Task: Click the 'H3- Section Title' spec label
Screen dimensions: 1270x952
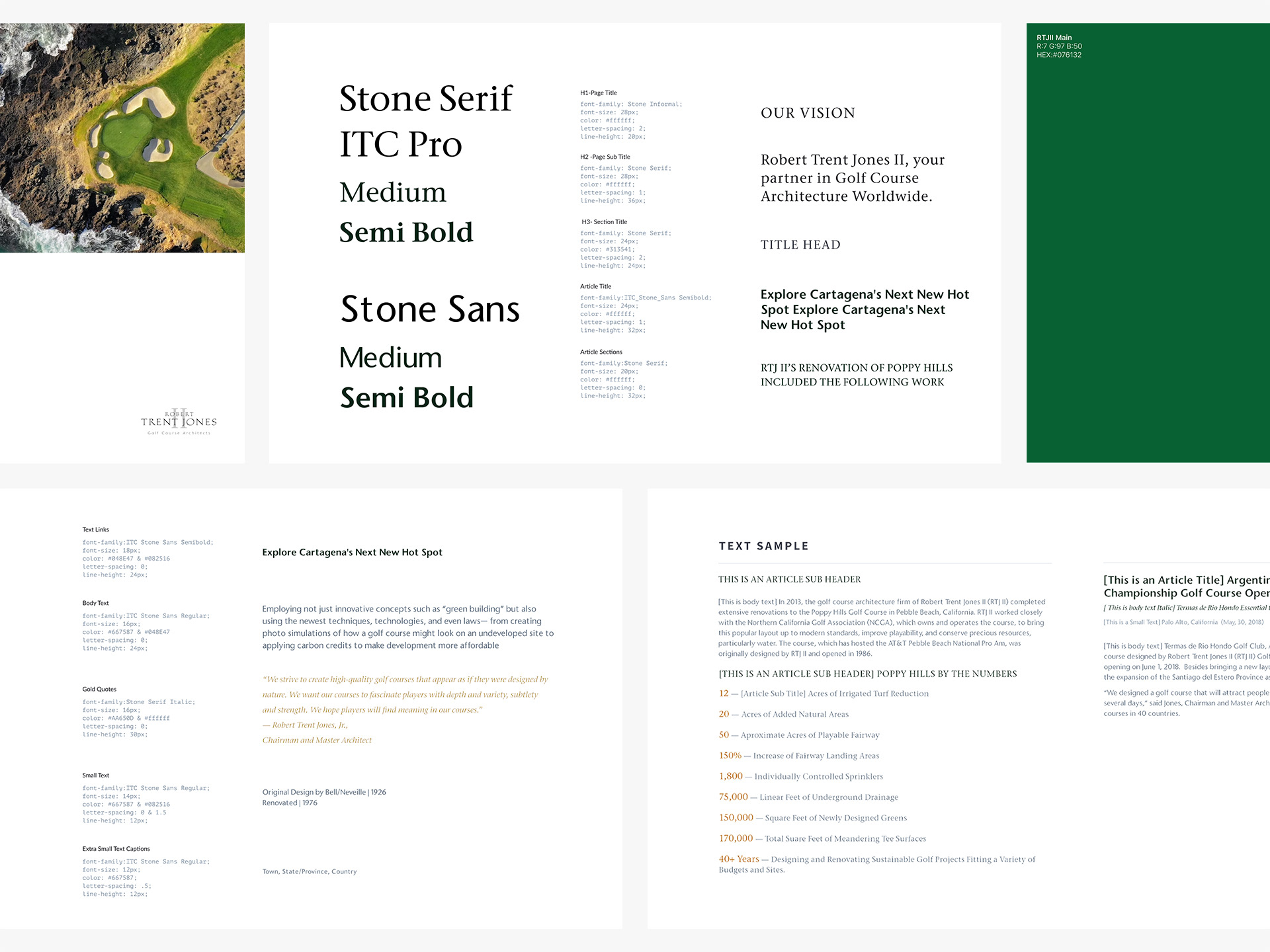Action: click(605, 222)
